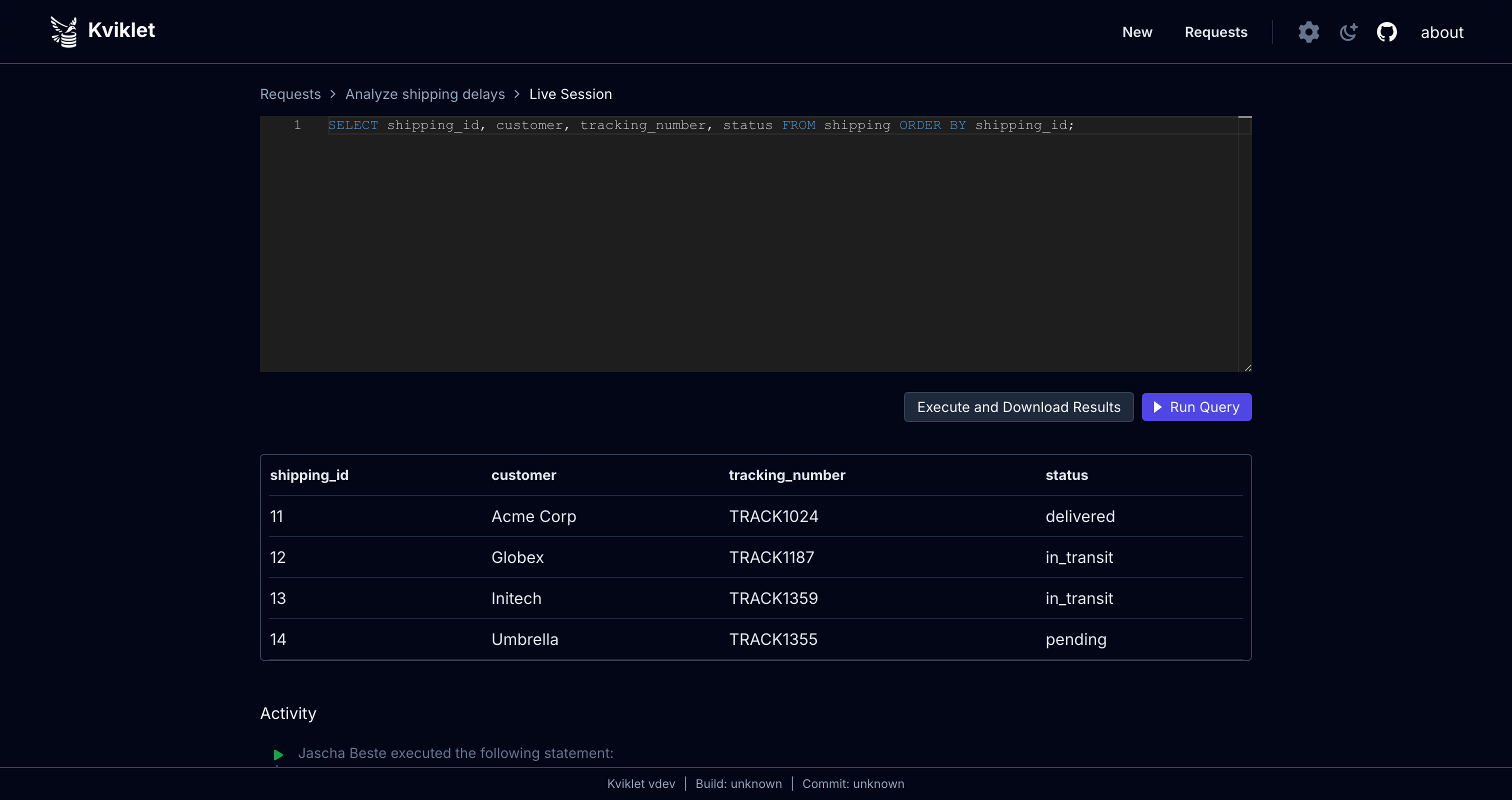Click the green play icon in Activity
Image resolution: width=1512 pixels, height=800 pixels.
pos(278,754)
